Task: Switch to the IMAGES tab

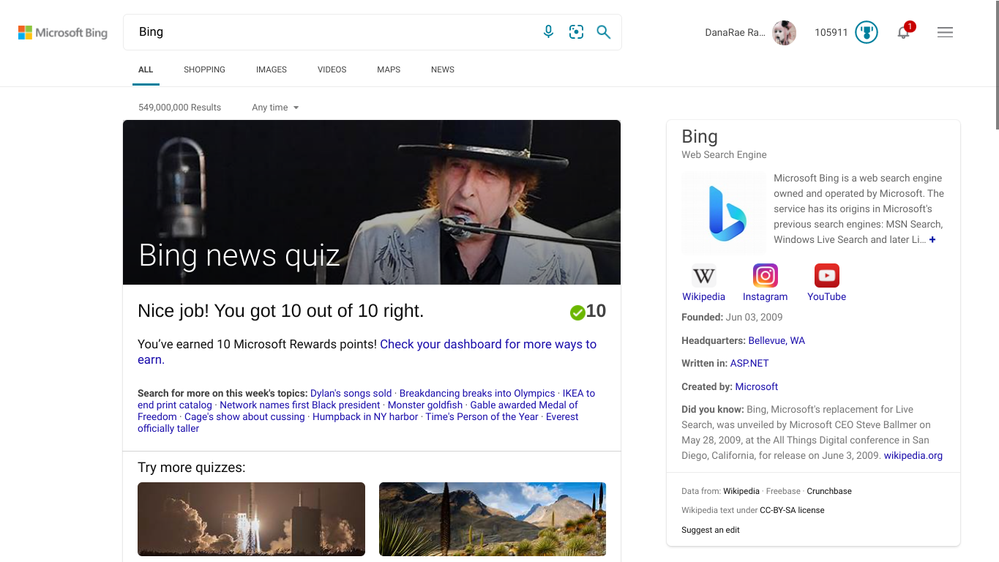Action: tap(271, 69)
